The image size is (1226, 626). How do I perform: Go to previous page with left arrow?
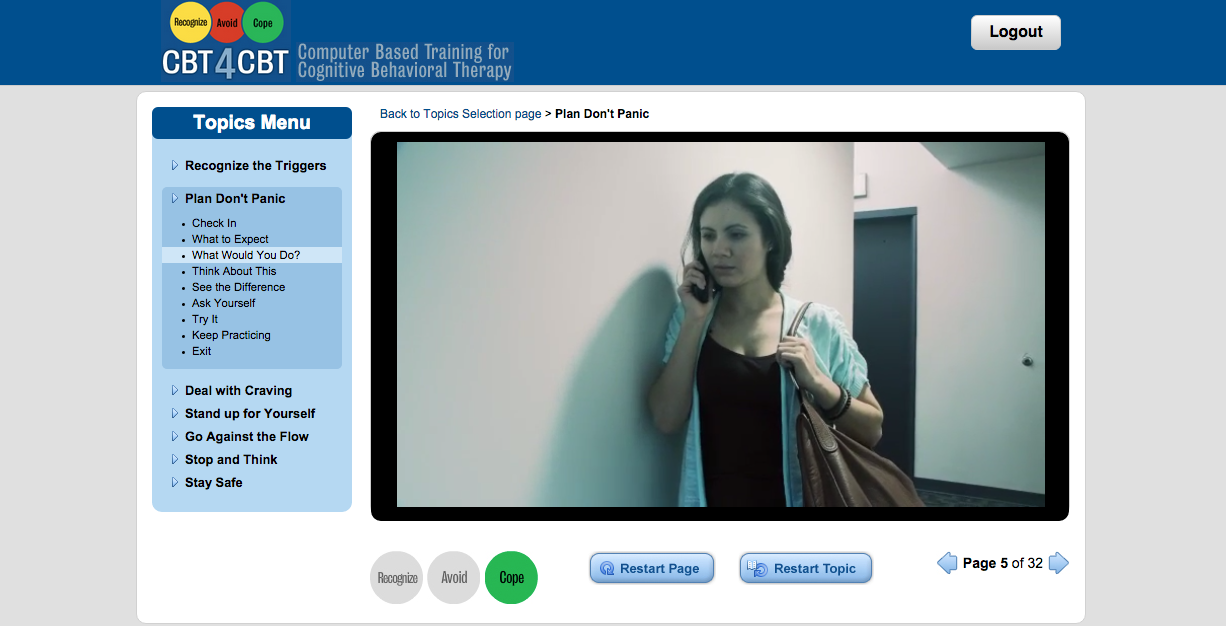click(947, 563)
